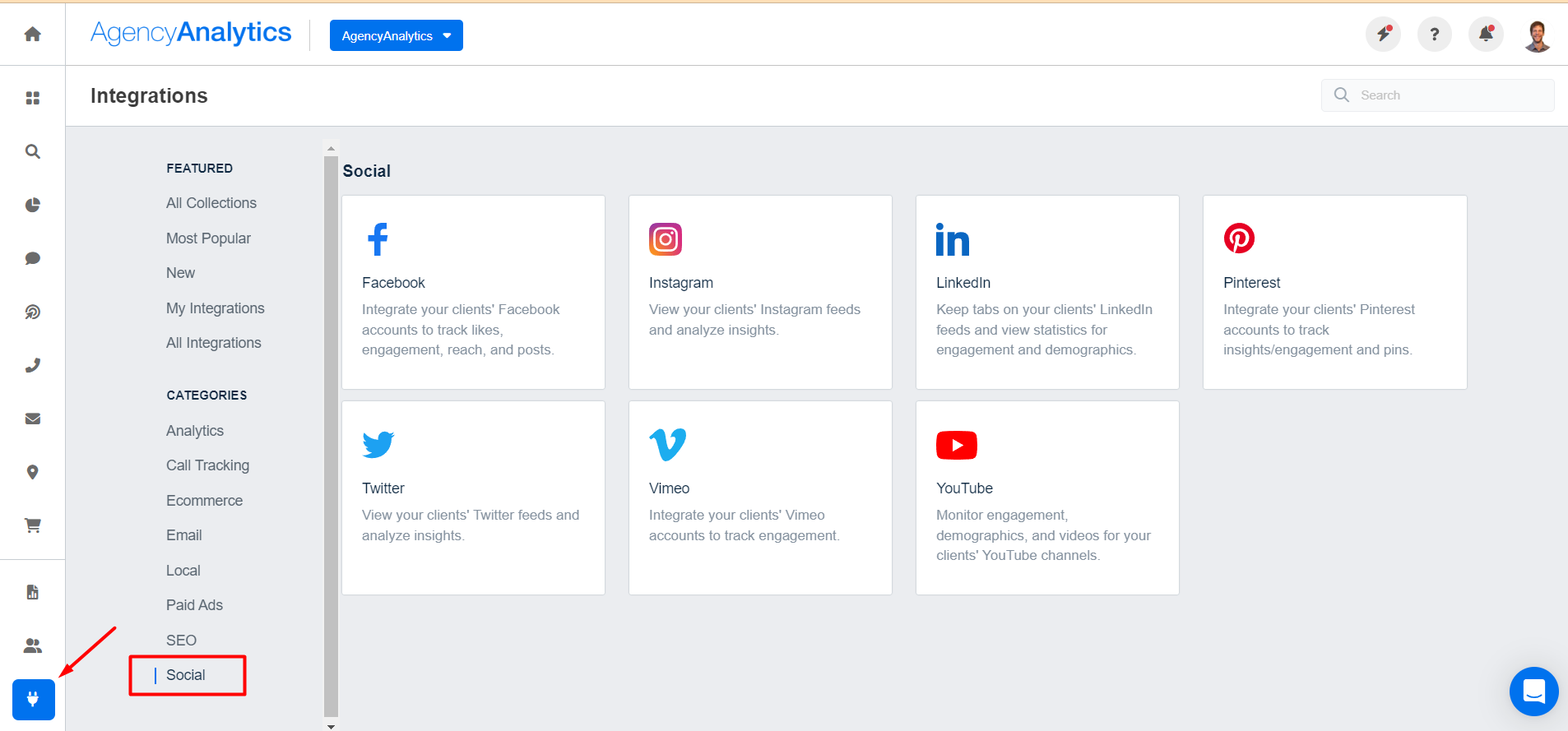
Task: Open the dashboard grid icon in the sidebar
Action: coord(33,98)
